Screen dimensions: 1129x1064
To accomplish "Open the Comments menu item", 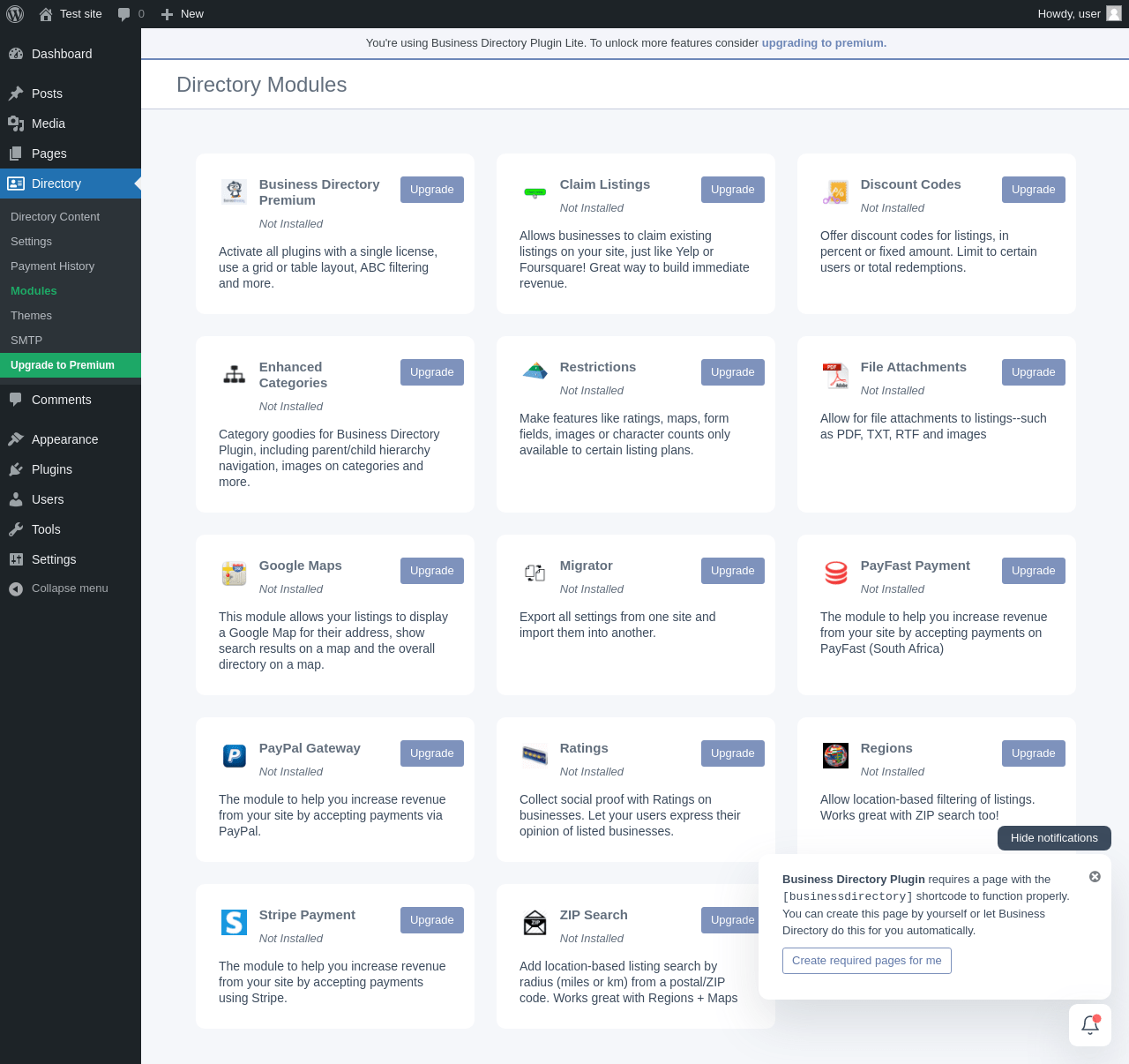I will pos(71,400).
